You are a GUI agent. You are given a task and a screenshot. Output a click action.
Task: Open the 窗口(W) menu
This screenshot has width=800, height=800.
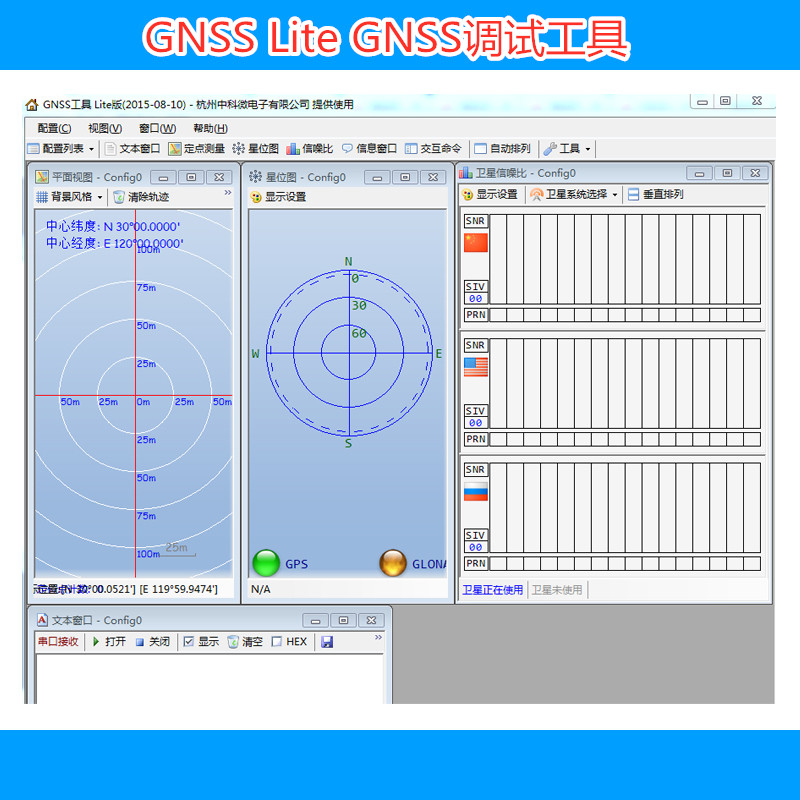pos(158,128)
